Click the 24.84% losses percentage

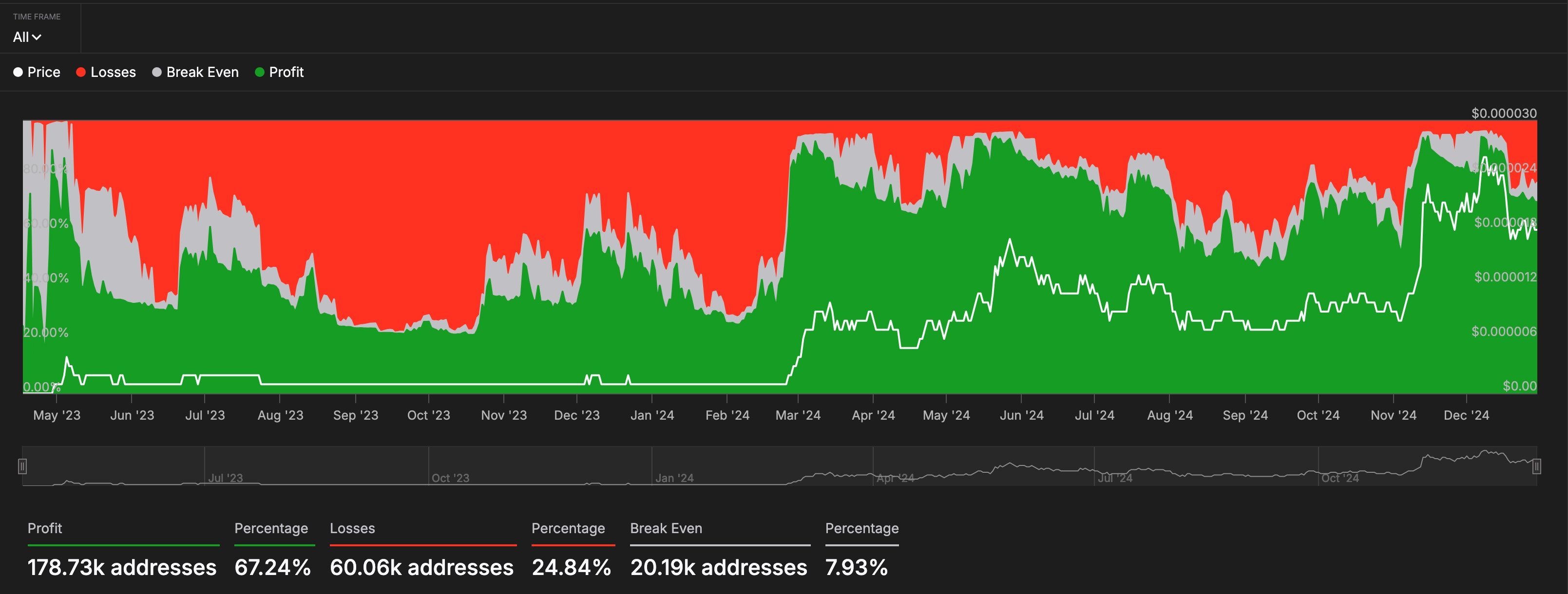[572, 567]
